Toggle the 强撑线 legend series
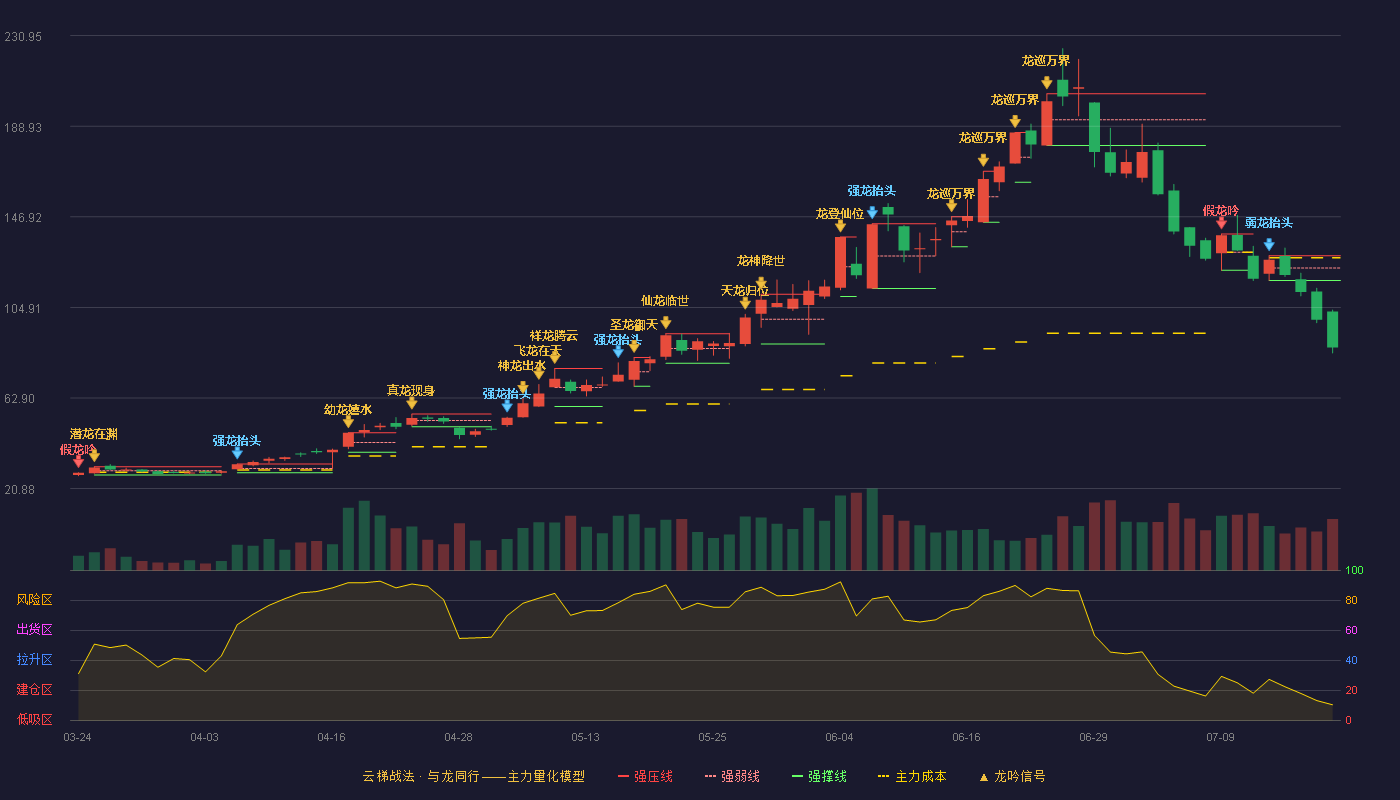1400x800 pixels. tap(819, 776)
